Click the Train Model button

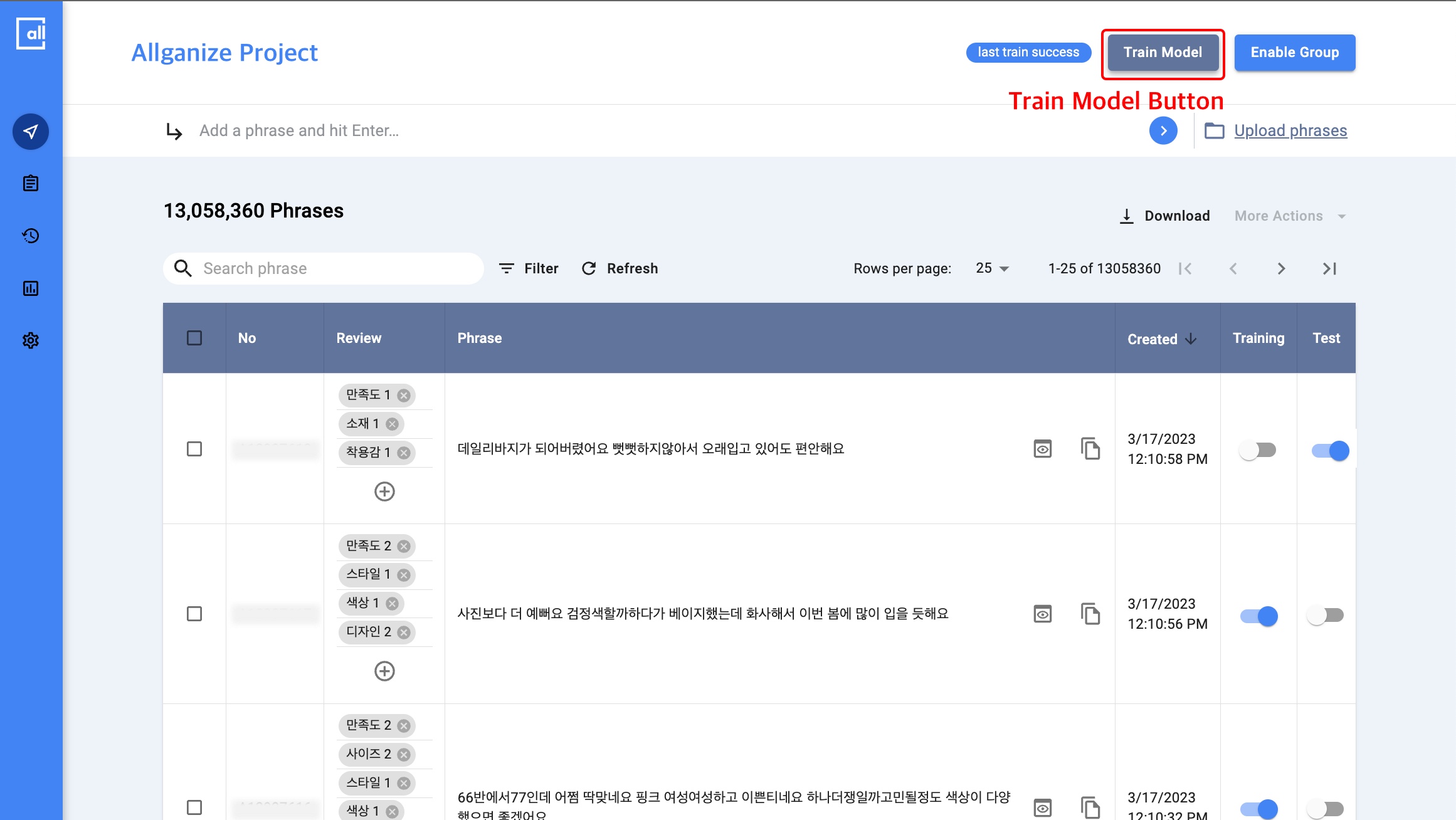click(x=1163, y=53)
